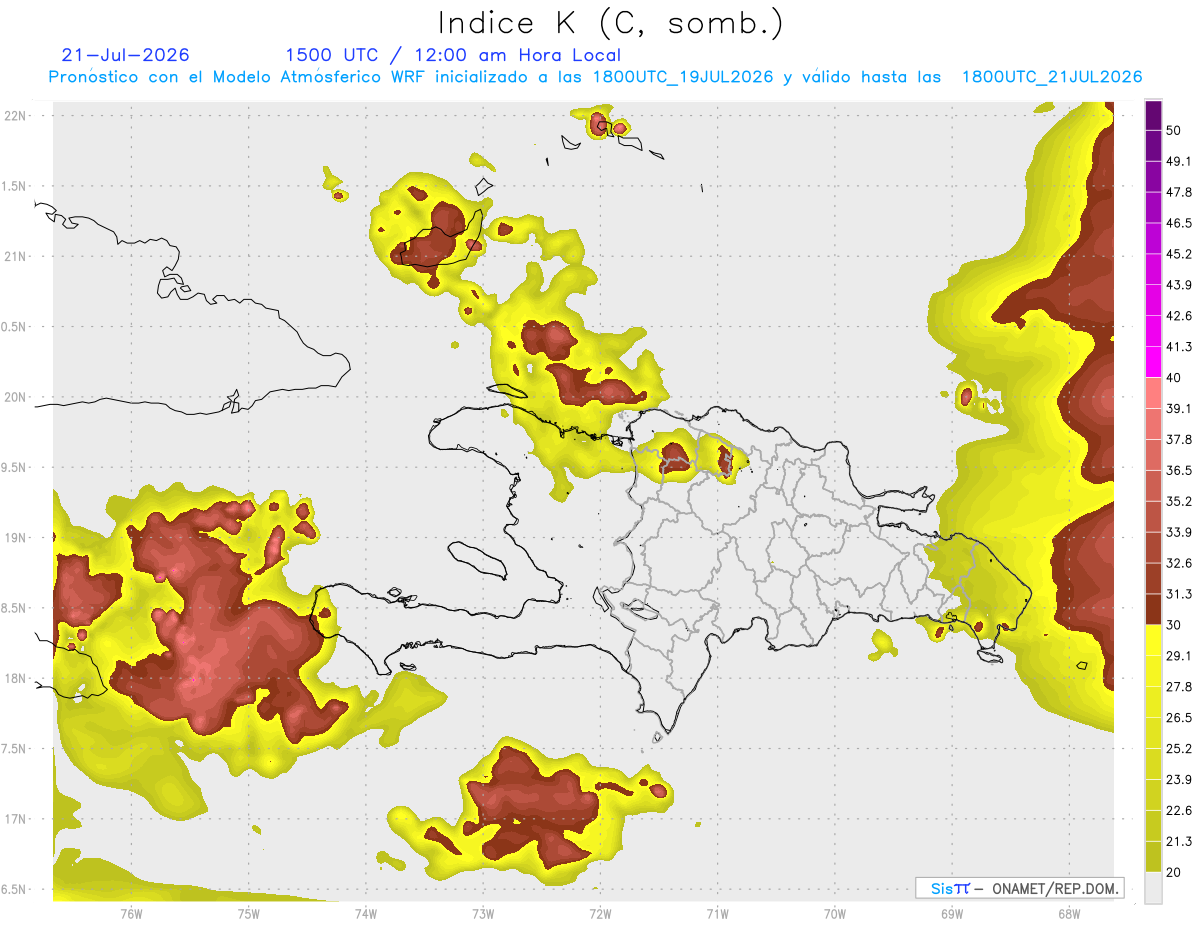Click the colour bar value 25.2

click(x=1179, y=749)
